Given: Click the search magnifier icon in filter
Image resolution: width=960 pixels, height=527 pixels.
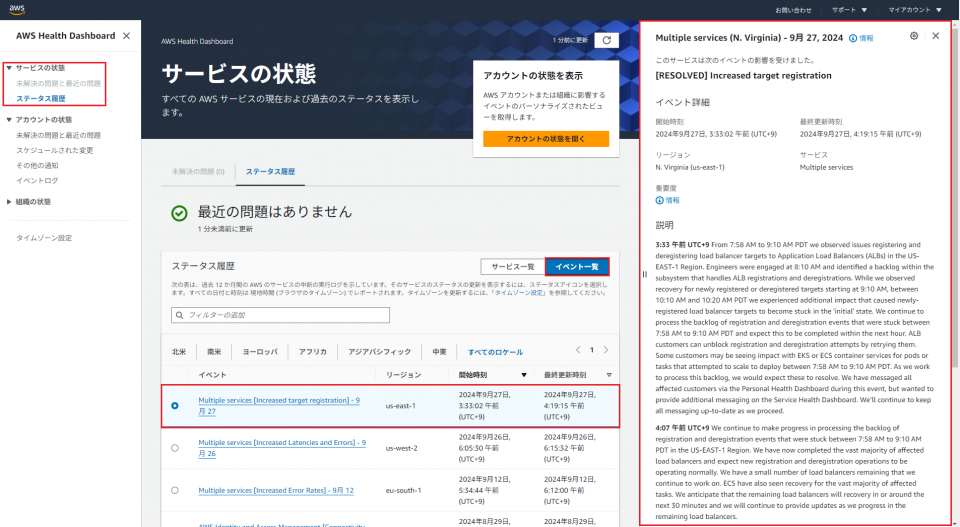Looking at the screenshot, I should tap(179, 315).
